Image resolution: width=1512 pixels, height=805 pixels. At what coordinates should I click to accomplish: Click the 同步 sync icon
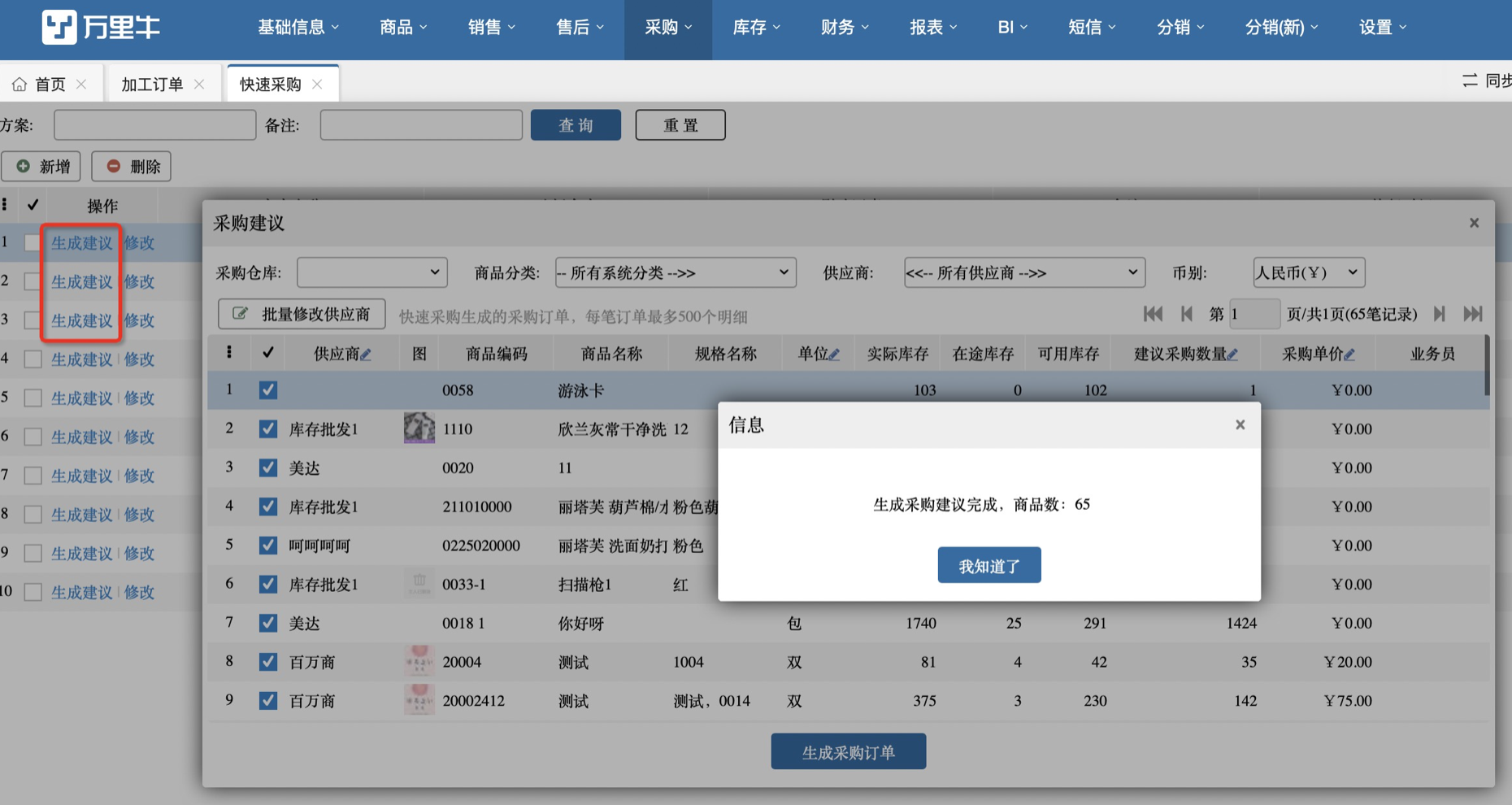[x=1470, y=80]
